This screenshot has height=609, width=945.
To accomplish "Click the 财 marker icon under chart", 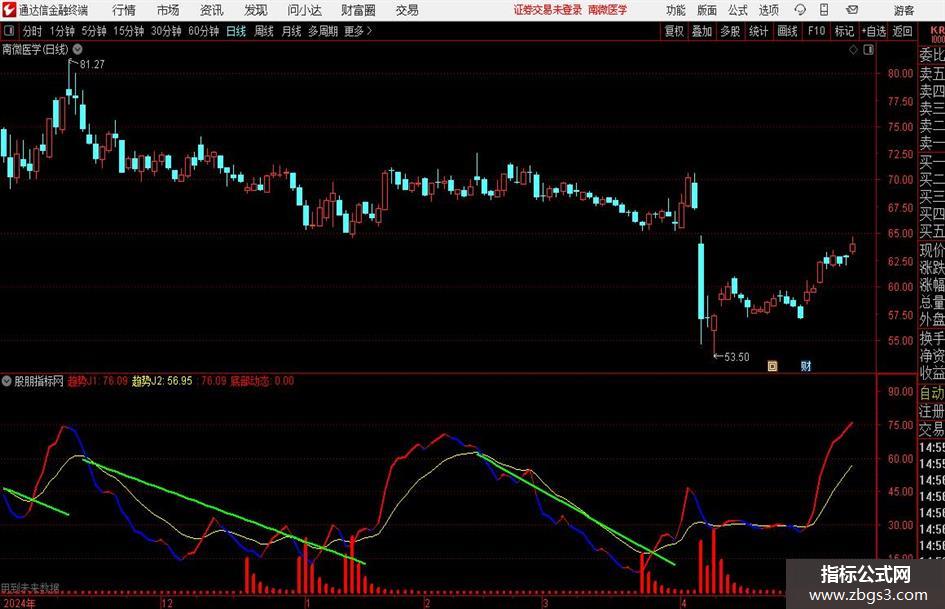I will pos(806,366).
